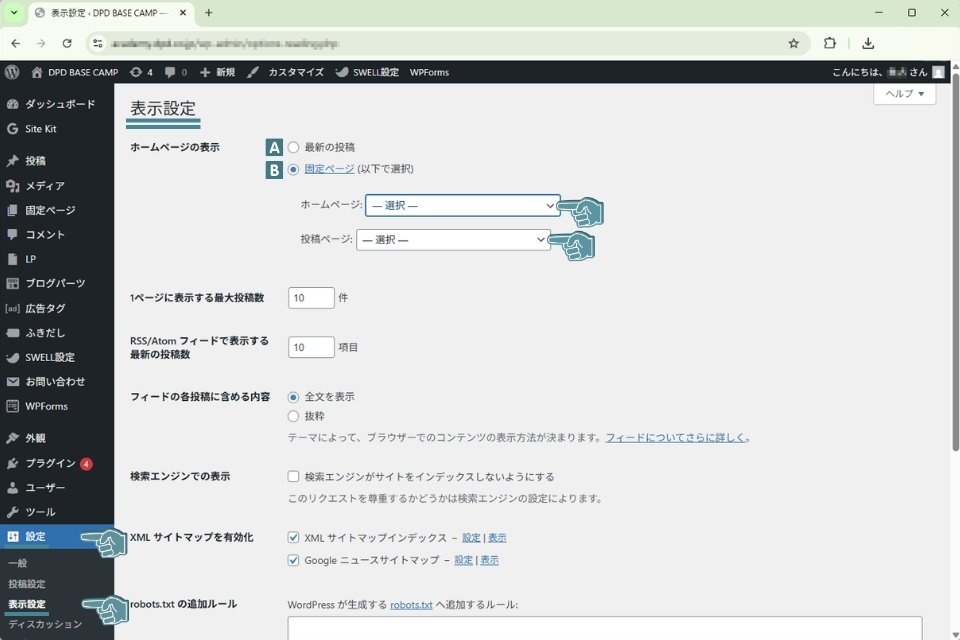
Task: Open the フィードについてさらに詳しく link
Action: coord(676,438)
